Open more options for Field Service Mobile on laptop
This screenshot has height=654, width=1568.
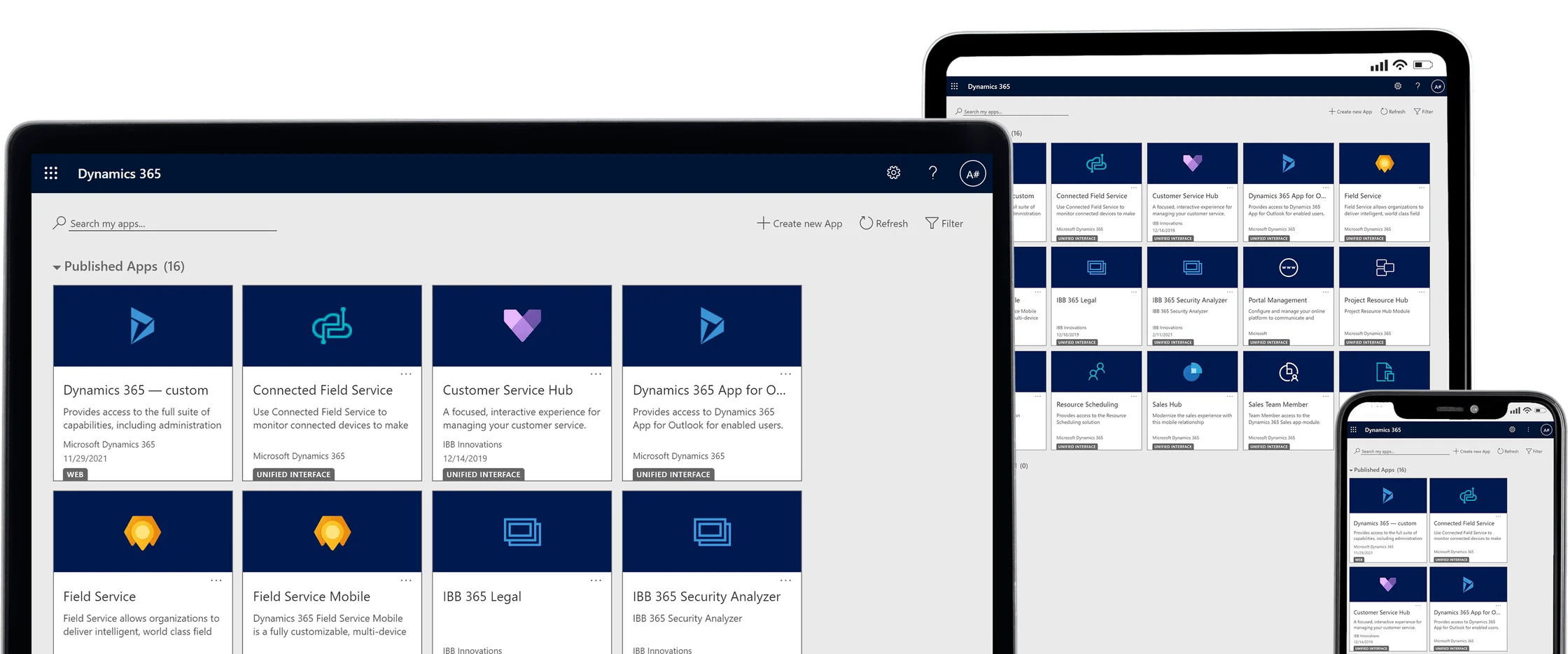(406, 580)
